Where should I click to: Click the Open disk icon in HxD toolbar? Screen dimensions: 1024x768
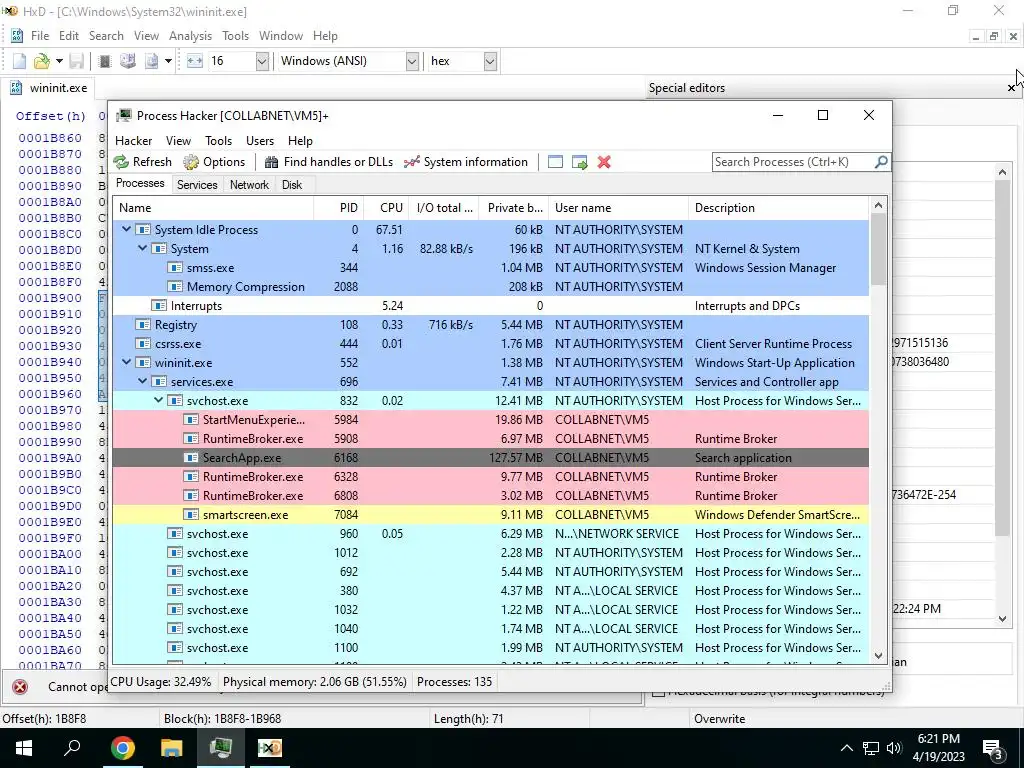point(128,61)
